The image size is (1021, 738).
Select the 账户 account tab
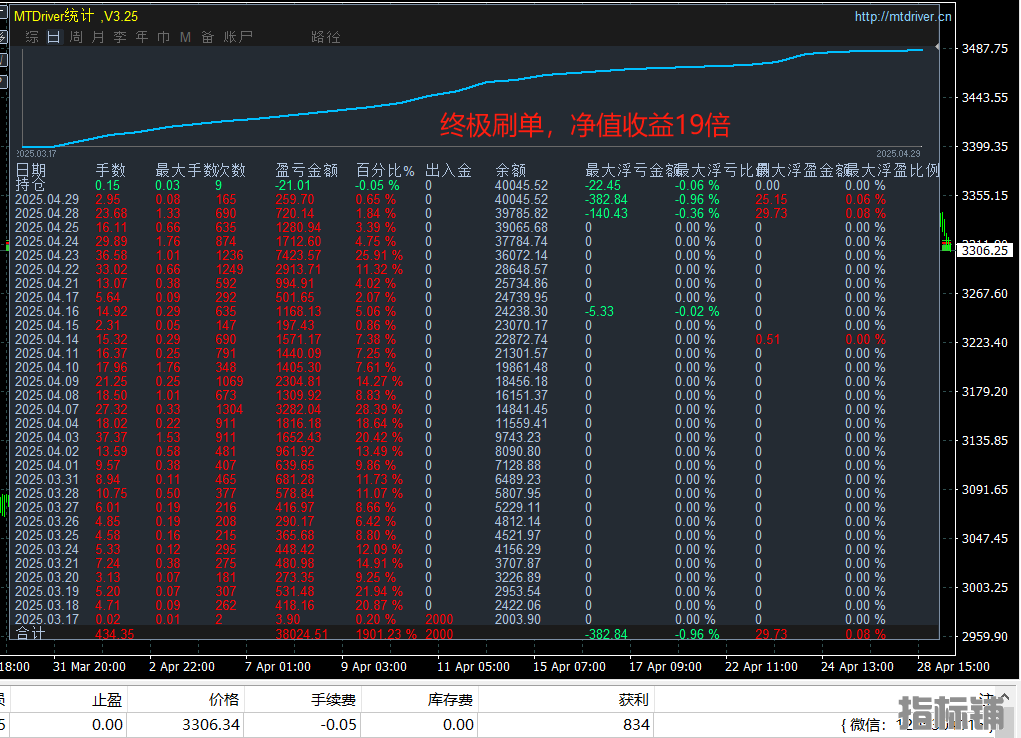238,37
